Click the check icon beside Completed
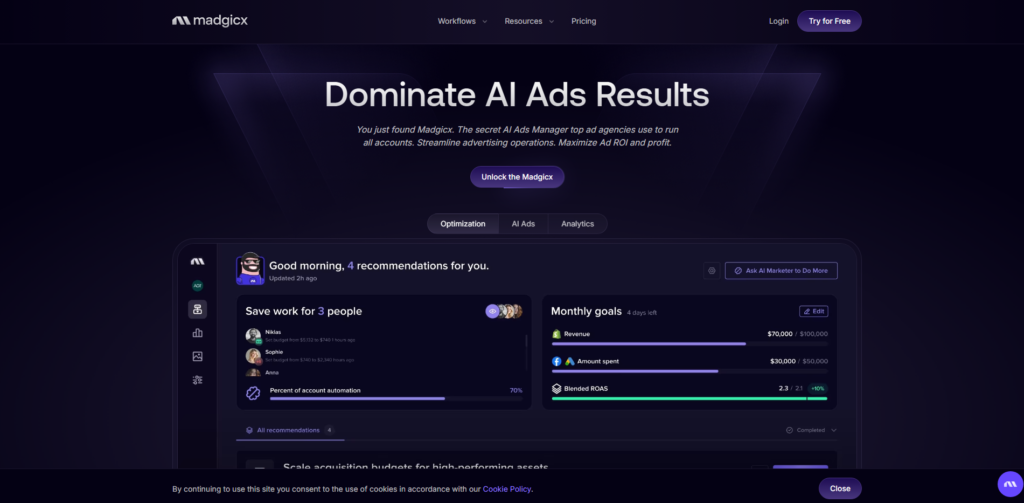 790,430
